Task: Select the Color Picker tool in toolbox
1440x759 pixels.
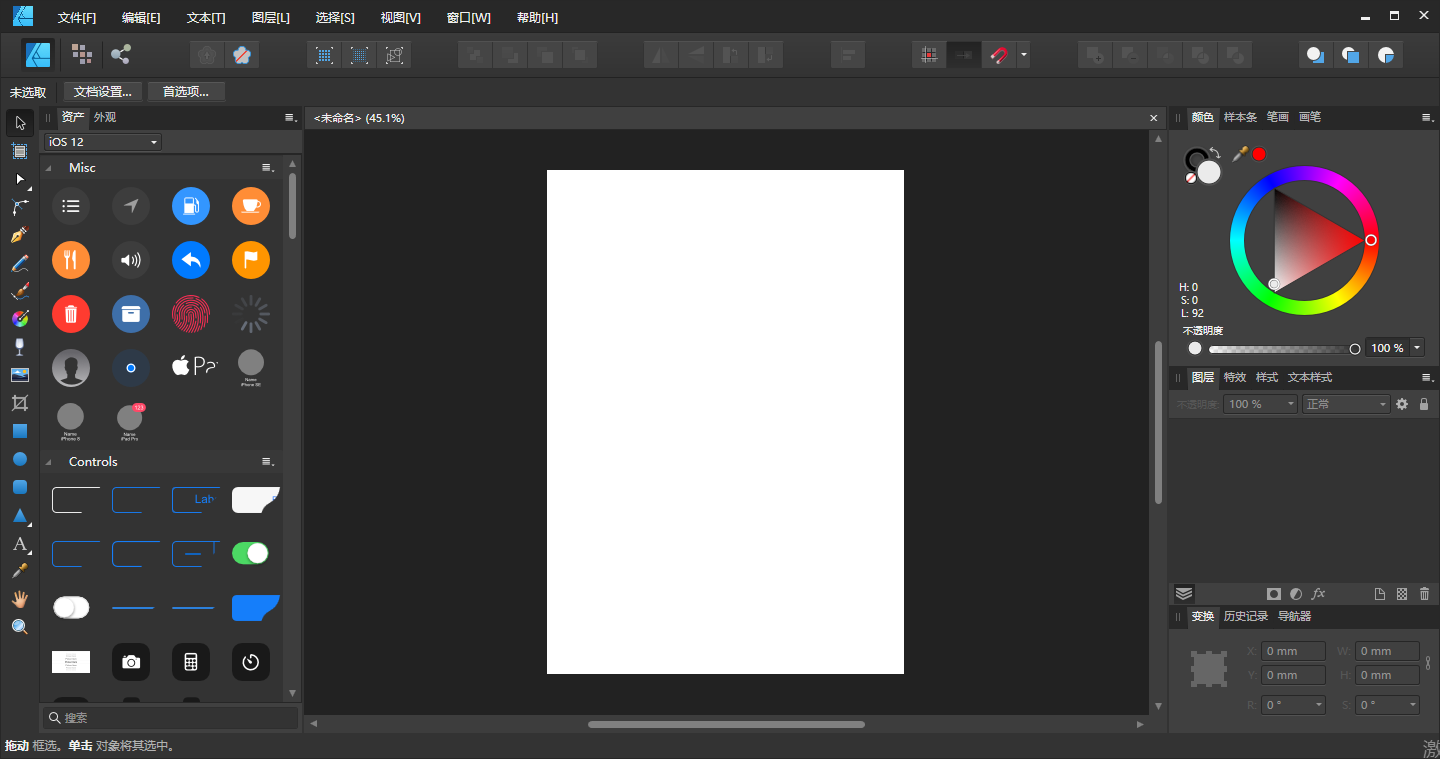Action: pyautogui.click(x=20, y=571)
